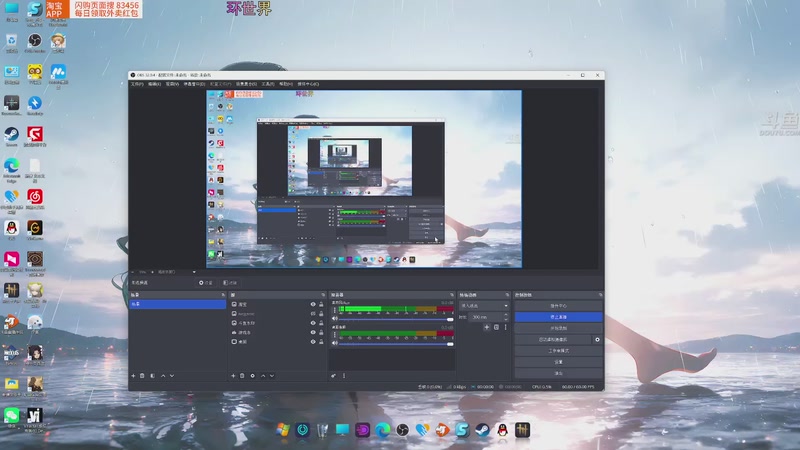Viewport: 800px width, 450px height.
Task: Hide the 桌面 display capture source with its eye icon
Action: coord(313,342)
